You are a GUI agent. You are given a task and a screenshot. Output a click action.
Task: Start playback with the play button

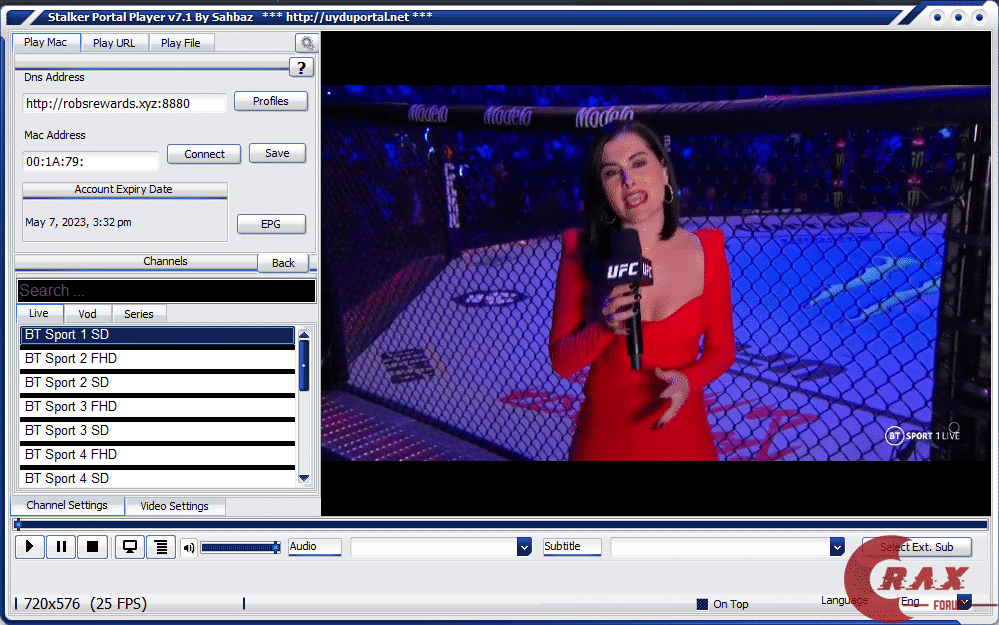(29, 547)
